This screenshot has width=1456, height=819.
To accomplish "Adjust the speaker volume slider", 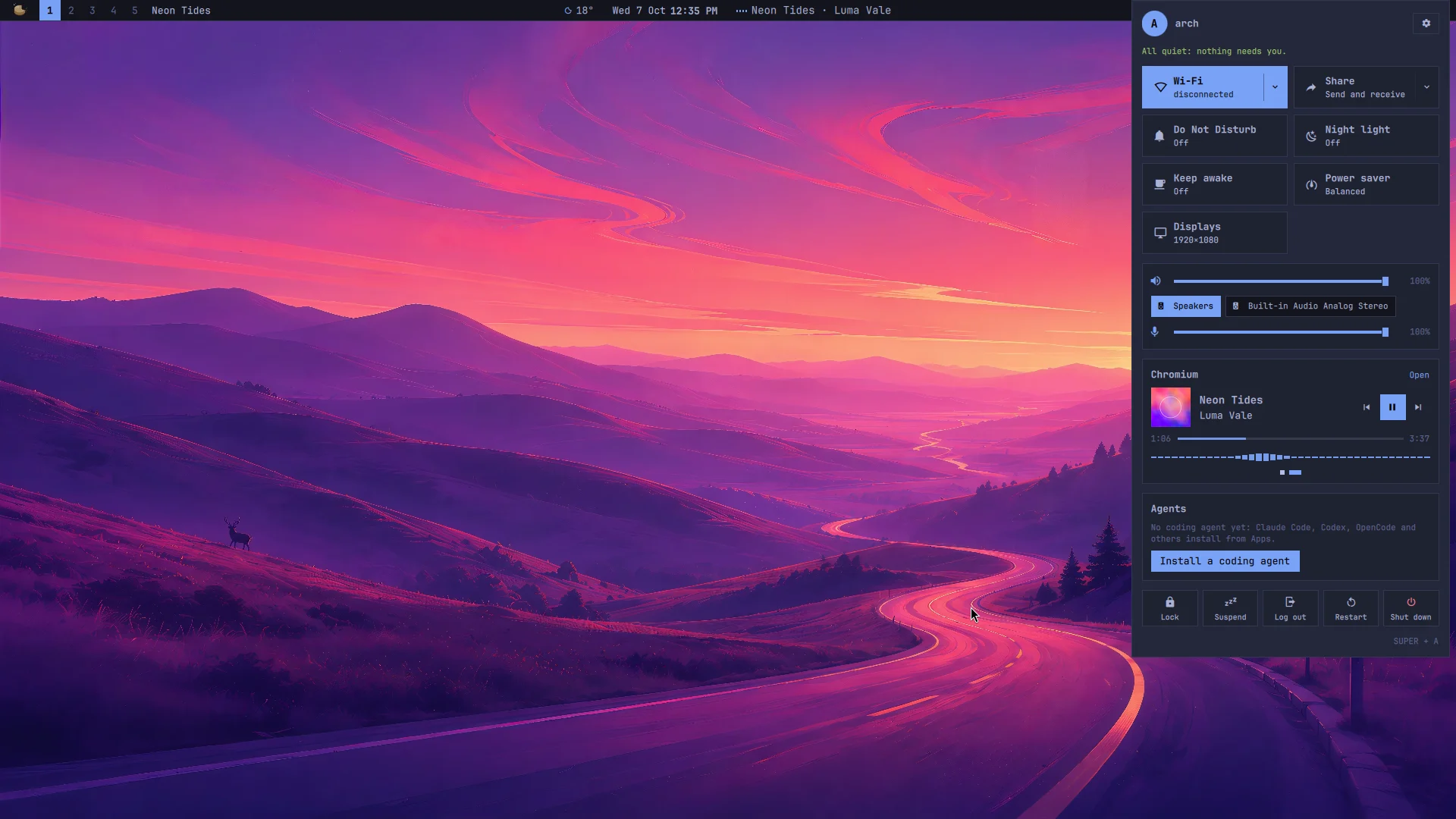I will (1281, 281).
